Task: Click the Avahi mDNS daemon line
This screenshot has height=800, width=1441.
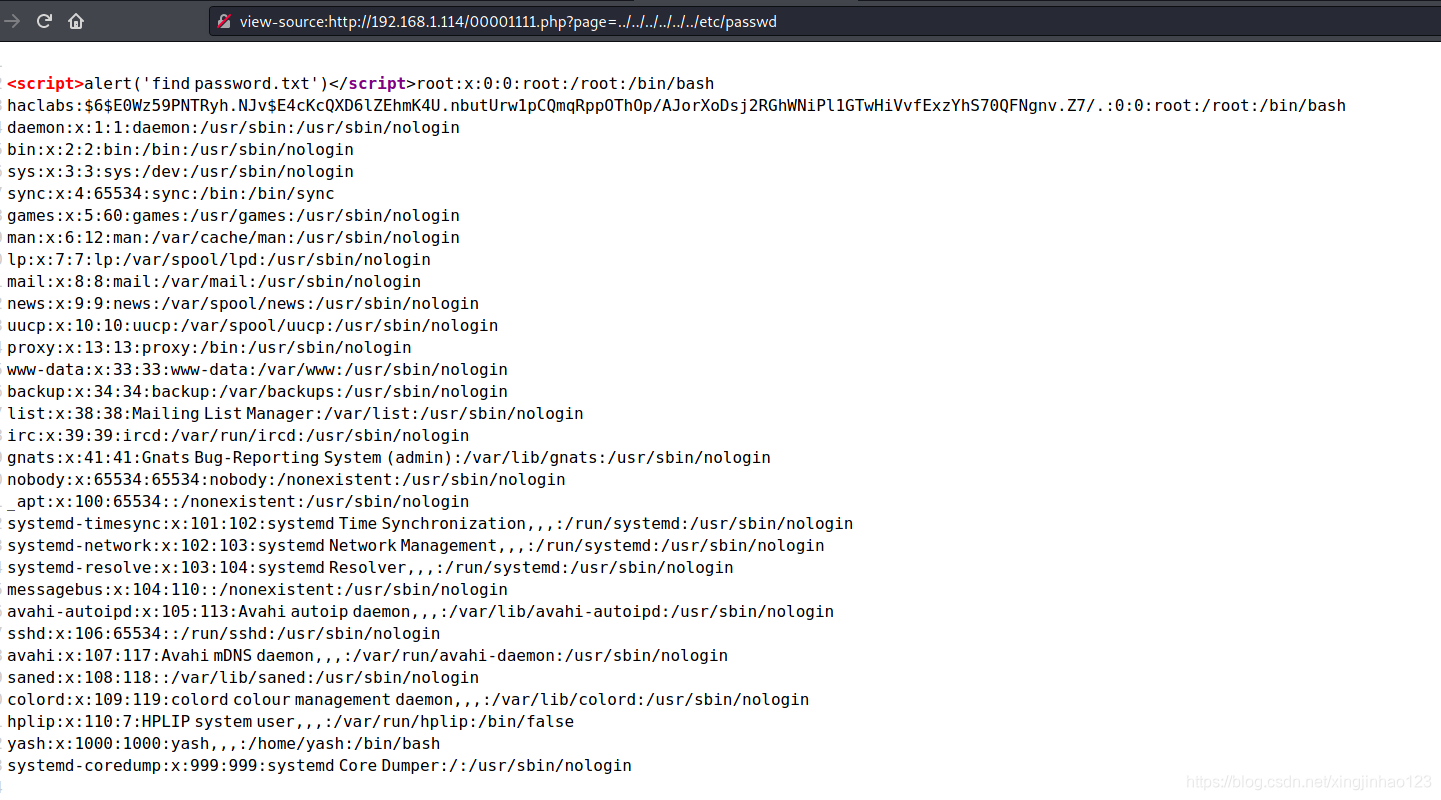Action: coord(367,656)
